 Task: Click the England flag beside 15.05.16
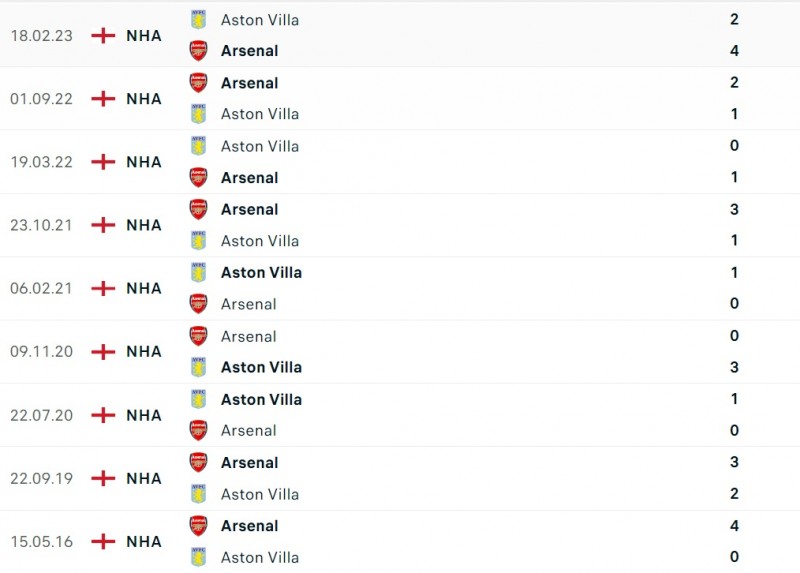click(x=103, y=541)
